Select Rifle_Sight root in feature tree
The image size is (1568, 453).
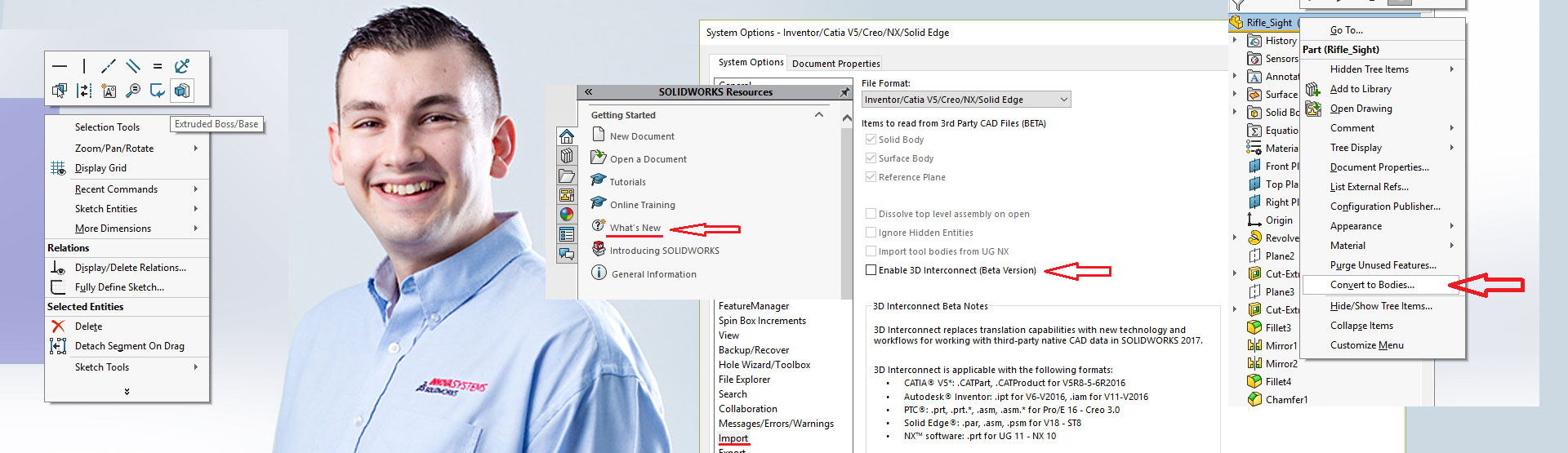click(x=1269, y=23)
